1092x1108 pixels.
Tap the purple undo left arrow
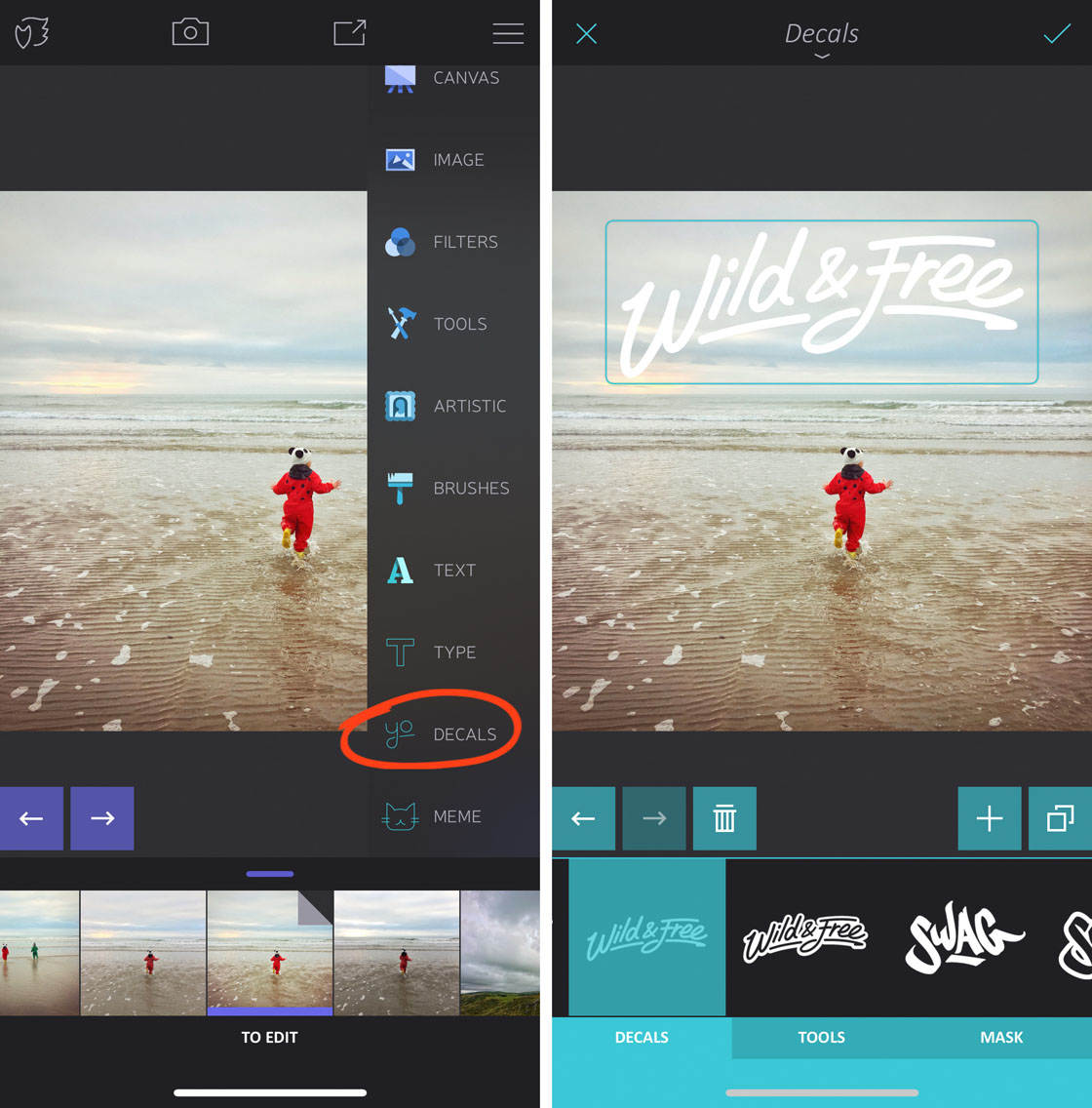tap(31, 818)
